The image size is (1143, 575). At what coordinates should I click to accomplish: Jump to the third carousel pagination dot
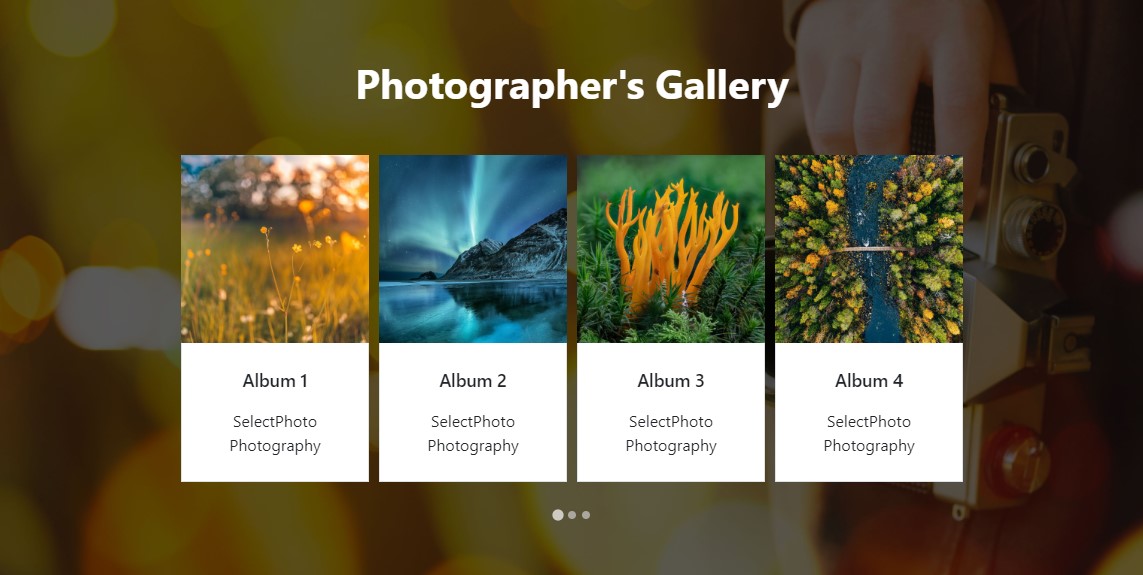pos(586,515)
